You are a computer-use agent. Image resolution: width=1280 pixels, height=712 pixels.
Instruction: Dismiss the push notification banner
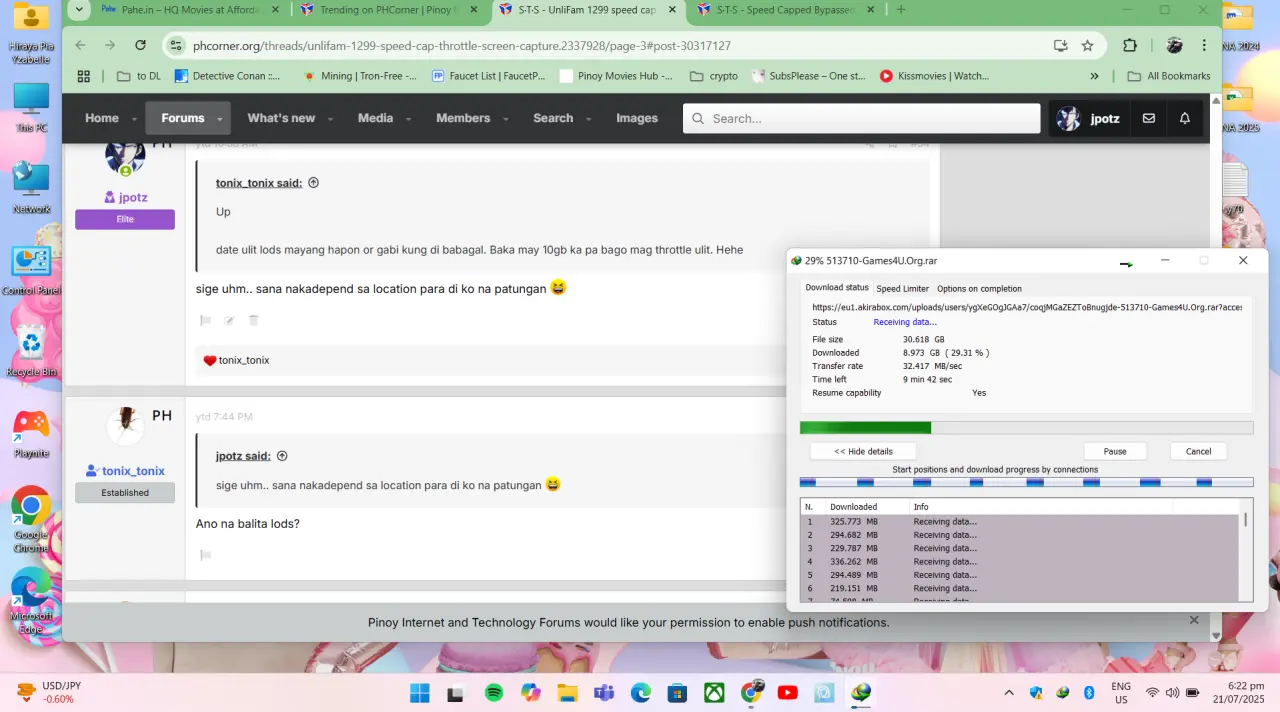1194,620
